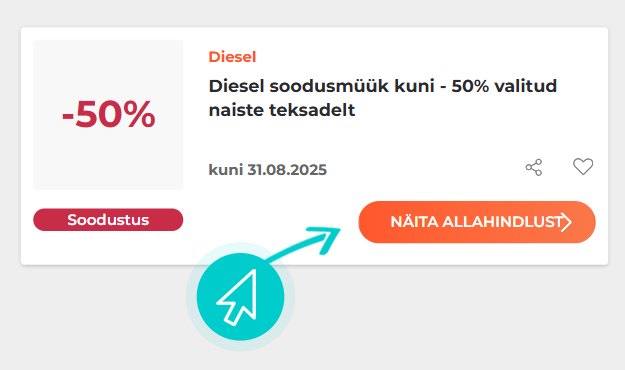Select the red Soodustus badge
Image resolution: width=625 pixels, height=370 pixels.
pyautogui.click(x=108, y=220)
